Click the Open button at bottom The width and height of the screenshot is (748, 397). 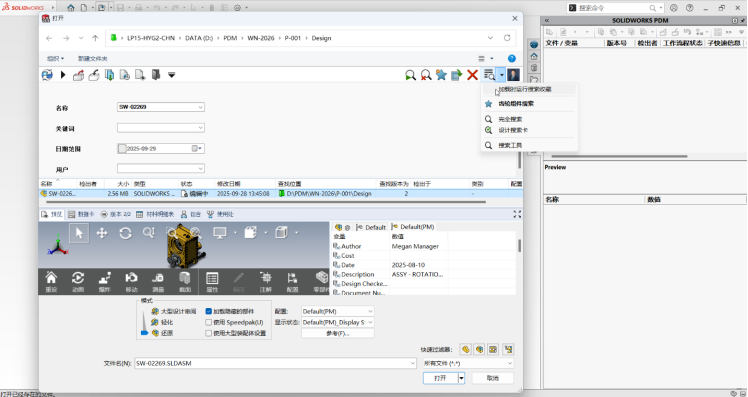(440, 378)
